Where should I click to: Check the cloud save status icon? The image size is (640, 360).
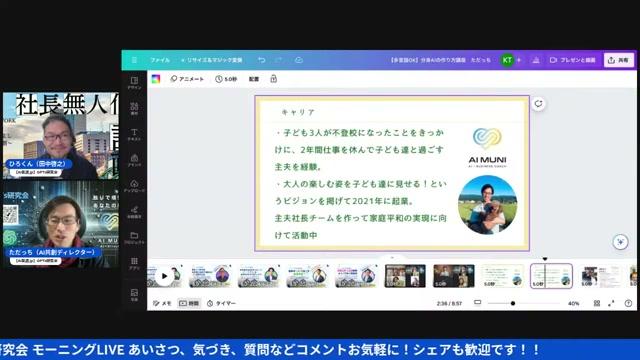coord(299,60)
